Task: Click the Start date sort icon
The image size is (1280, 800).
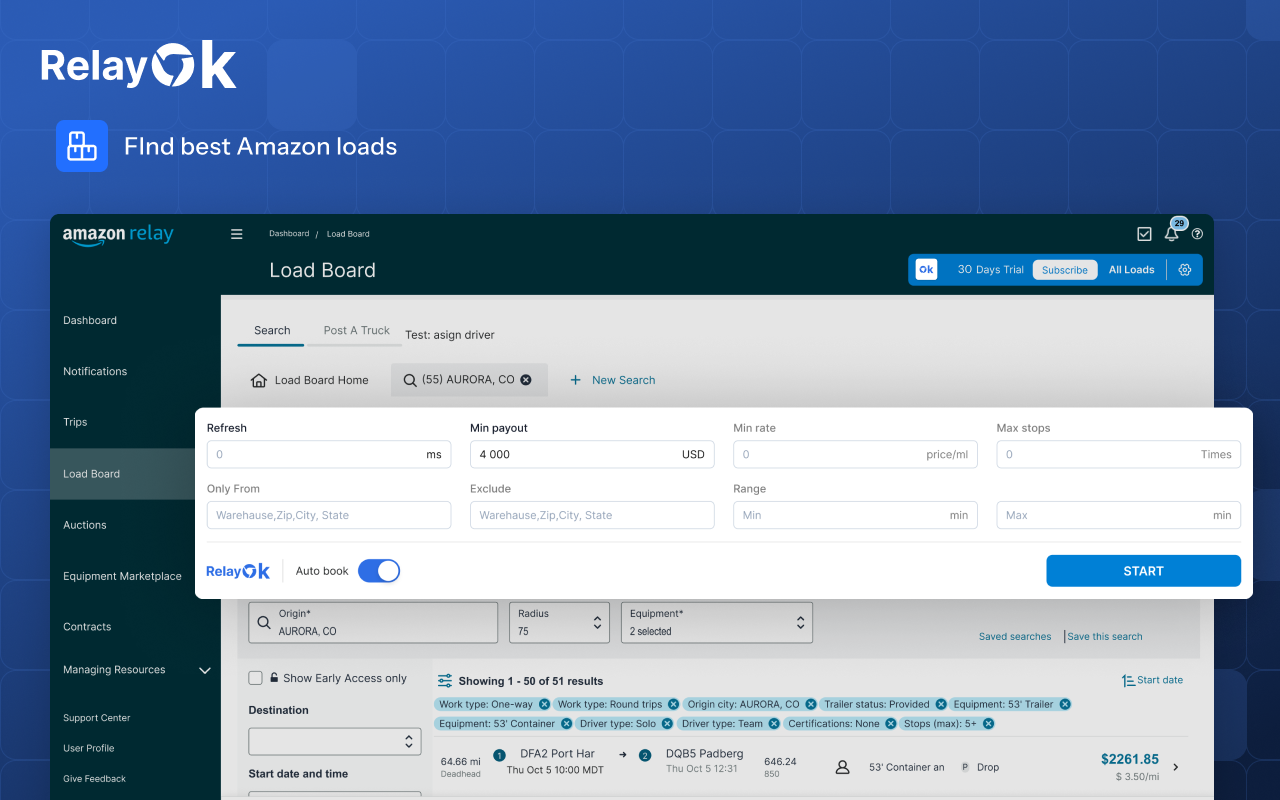Action: [x=1128, y=680]
